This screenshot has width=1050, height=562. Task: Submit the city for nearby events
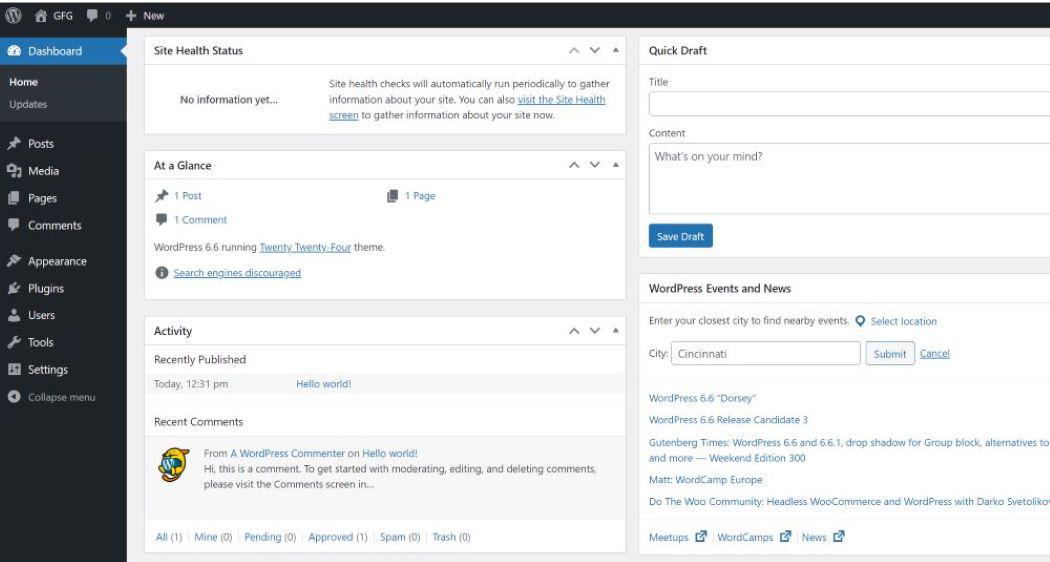coord(890,354)
